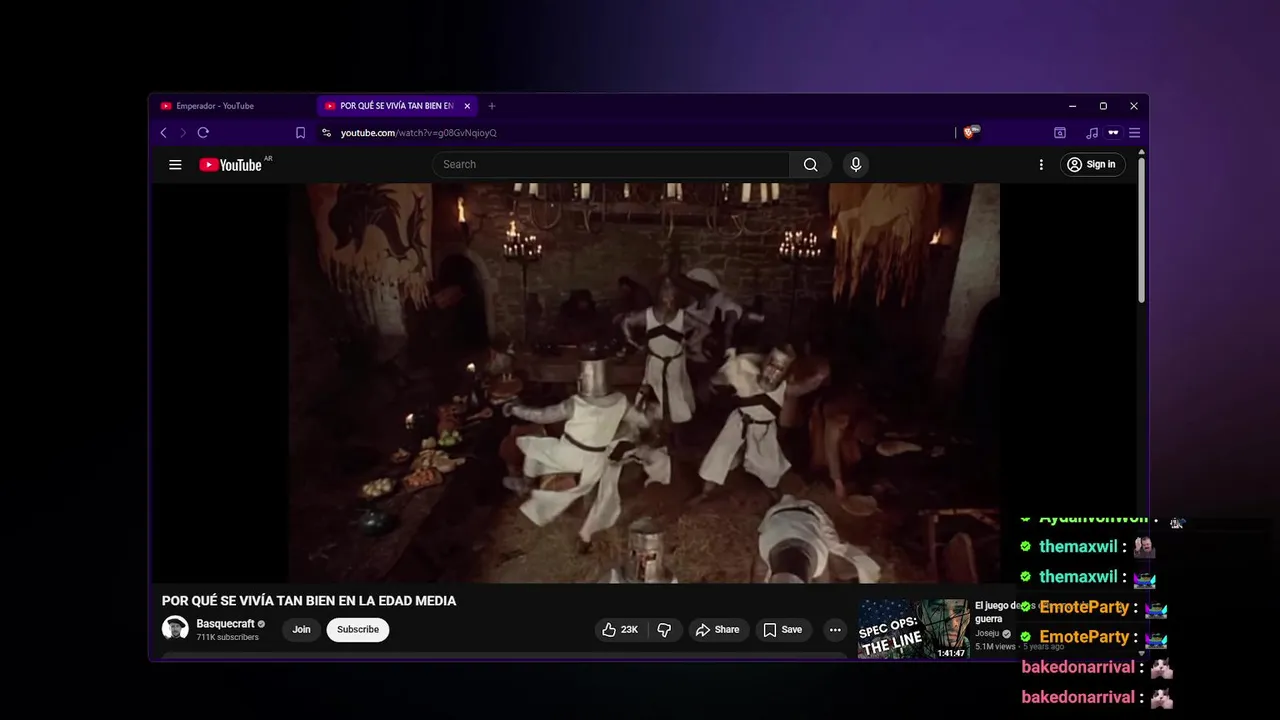The image size is (1280, 720).
Task: Subscribe to the Basquecraft channel
Action: [x=358, y=630]
